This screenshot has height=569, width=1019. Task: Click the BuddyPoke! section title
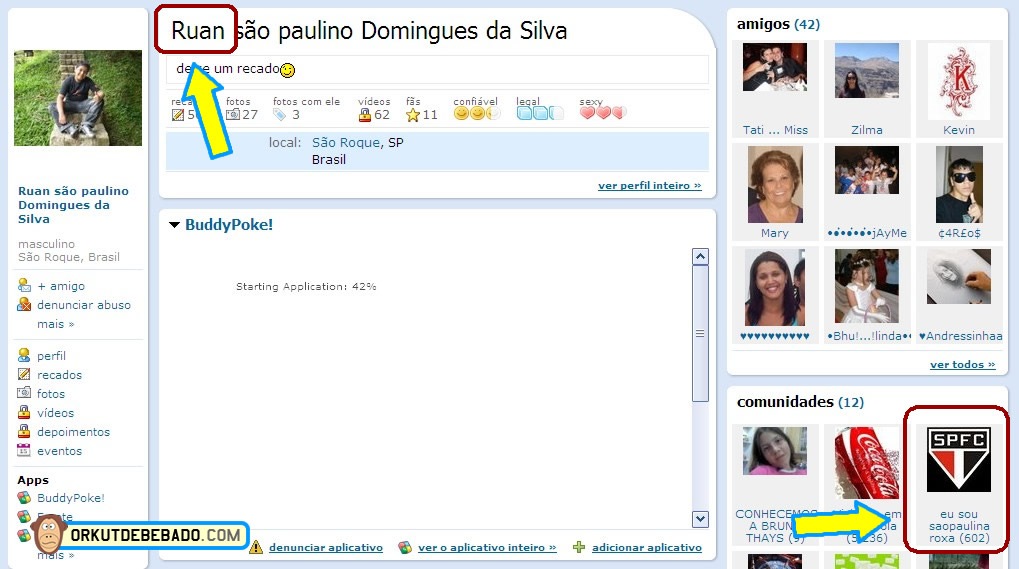pos(229,225)
